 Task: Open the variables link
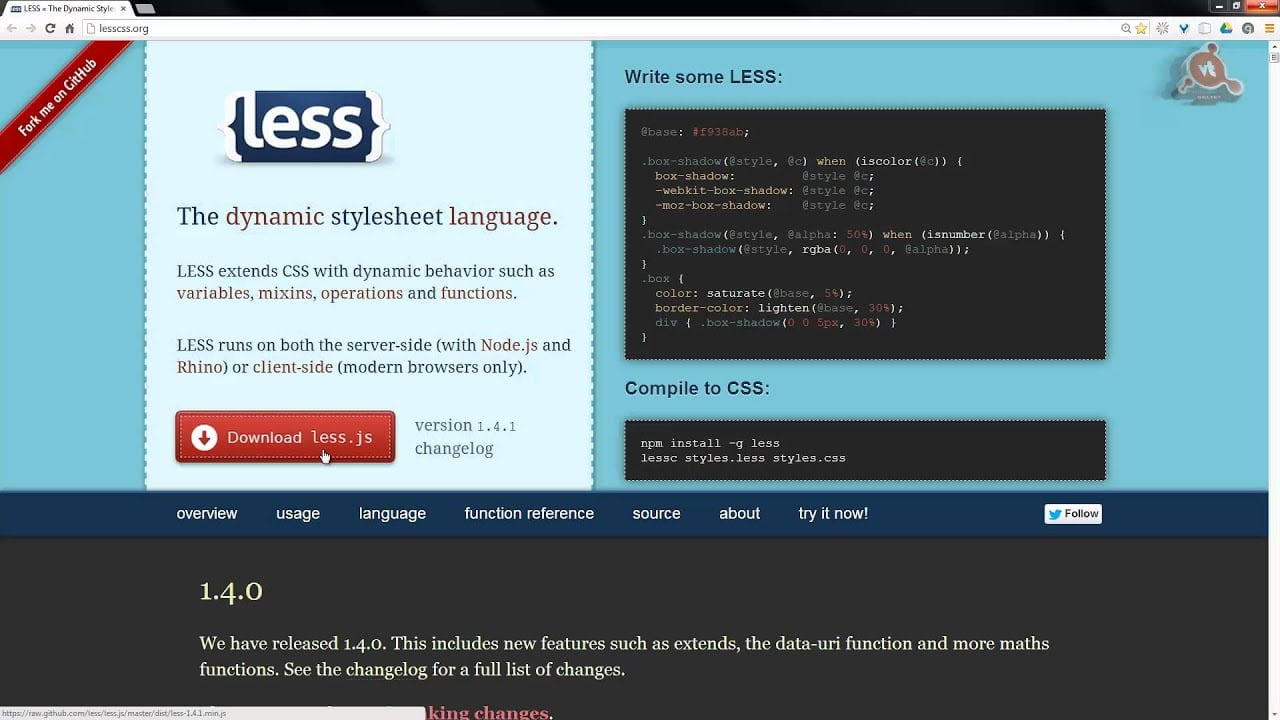click(213, 293)
